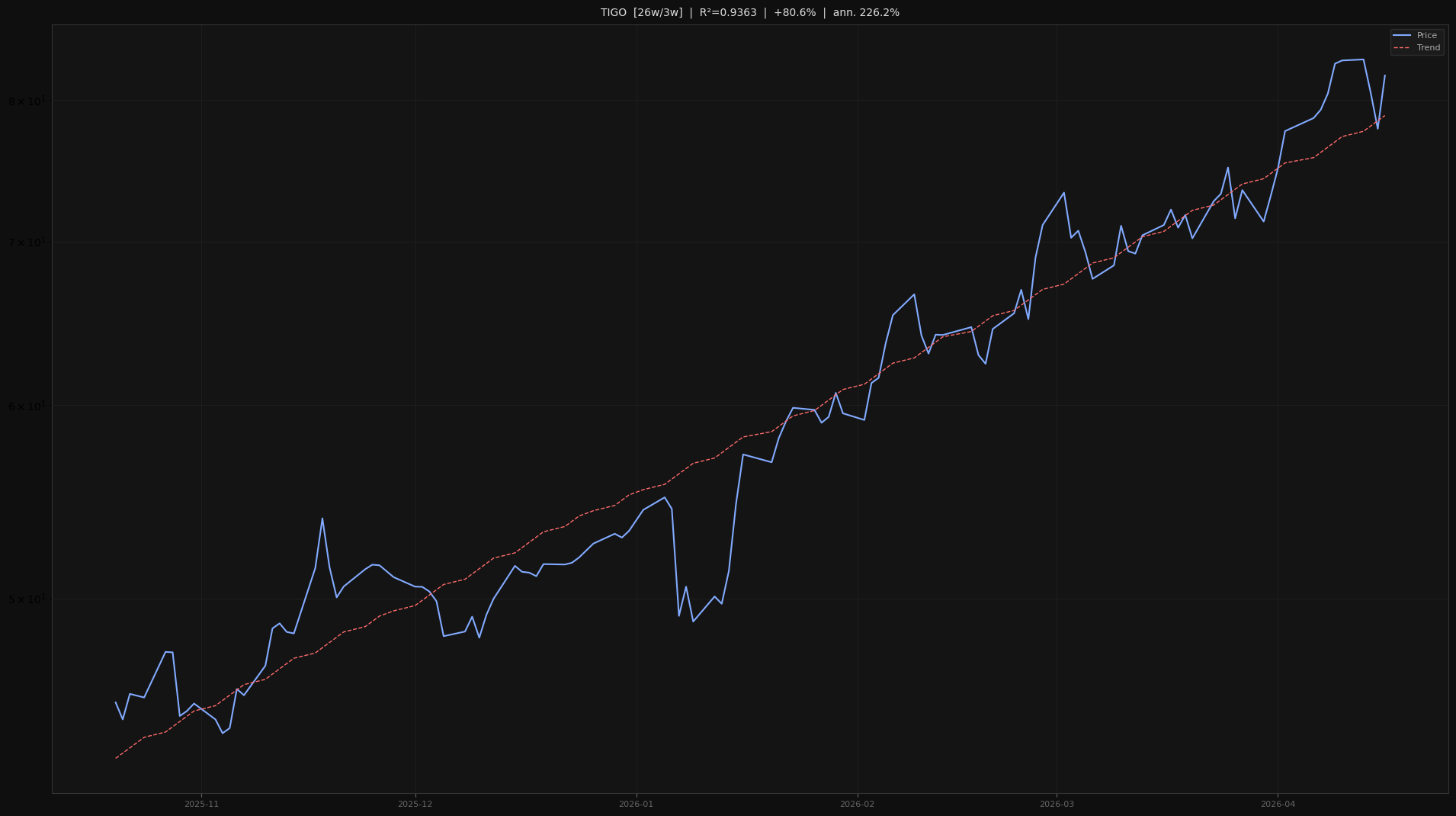Click the 2026-02 x-axis date label
1456x816 pixels.
(857, 804)
